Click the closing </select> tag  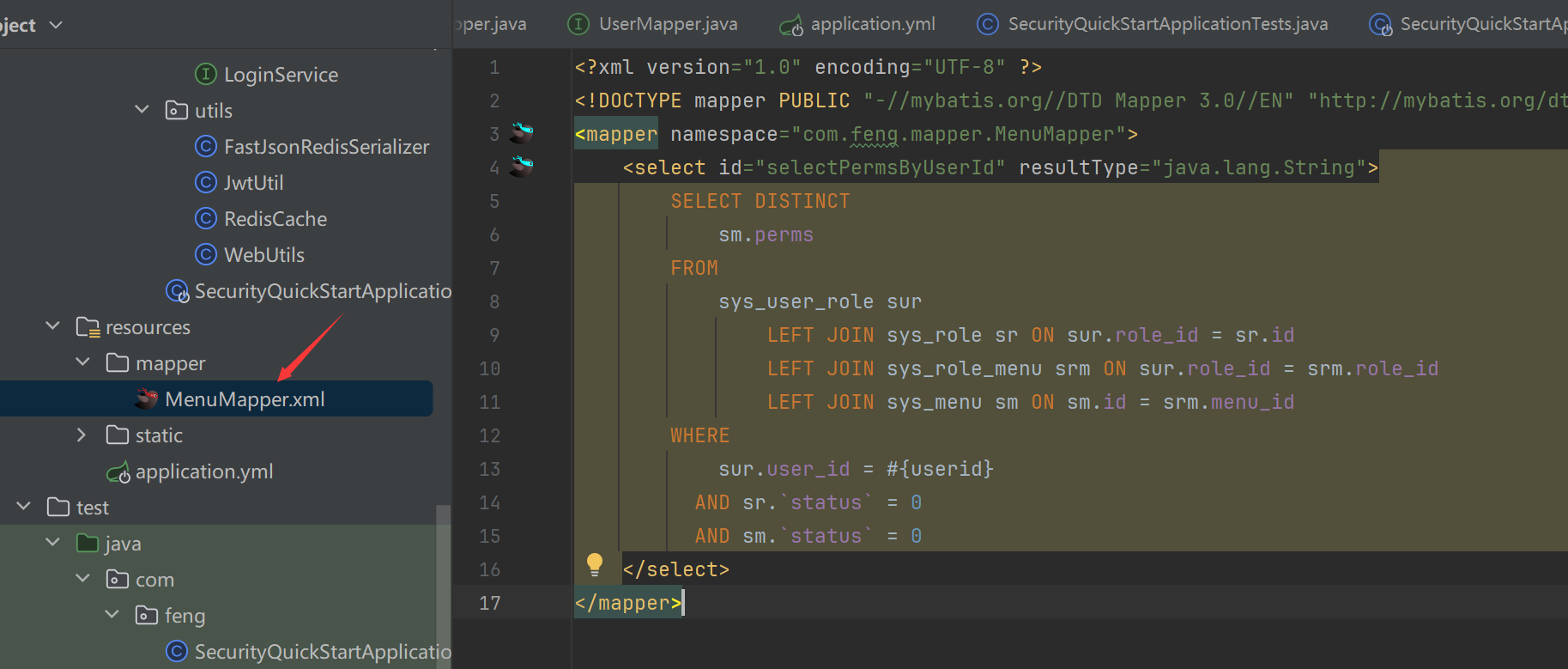[676, 569]
